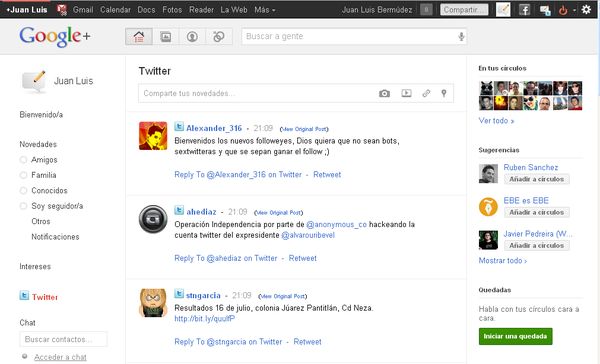This screenshot has height=364, width=600.
Task: Click Twitter icon next to ahediaz
Action: coord(179,210)
